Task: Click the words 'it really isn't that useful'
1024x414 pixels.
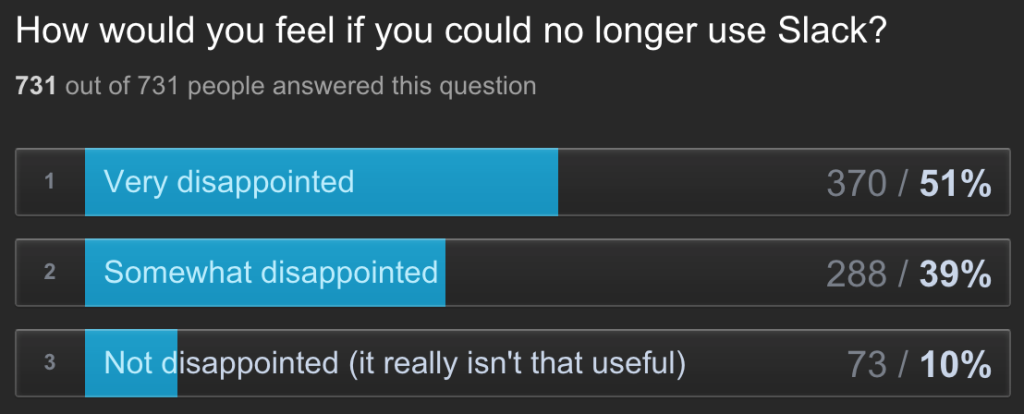Action: click(516, 362)
